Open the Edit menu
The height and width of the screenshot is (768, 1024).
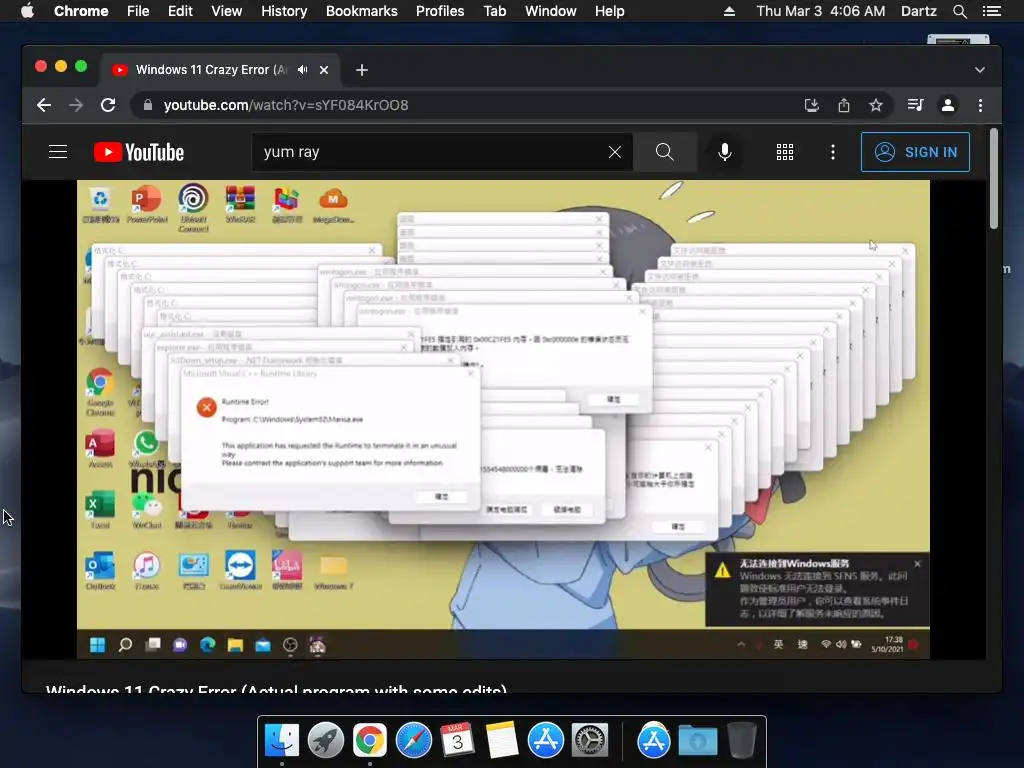click(180, 11)
